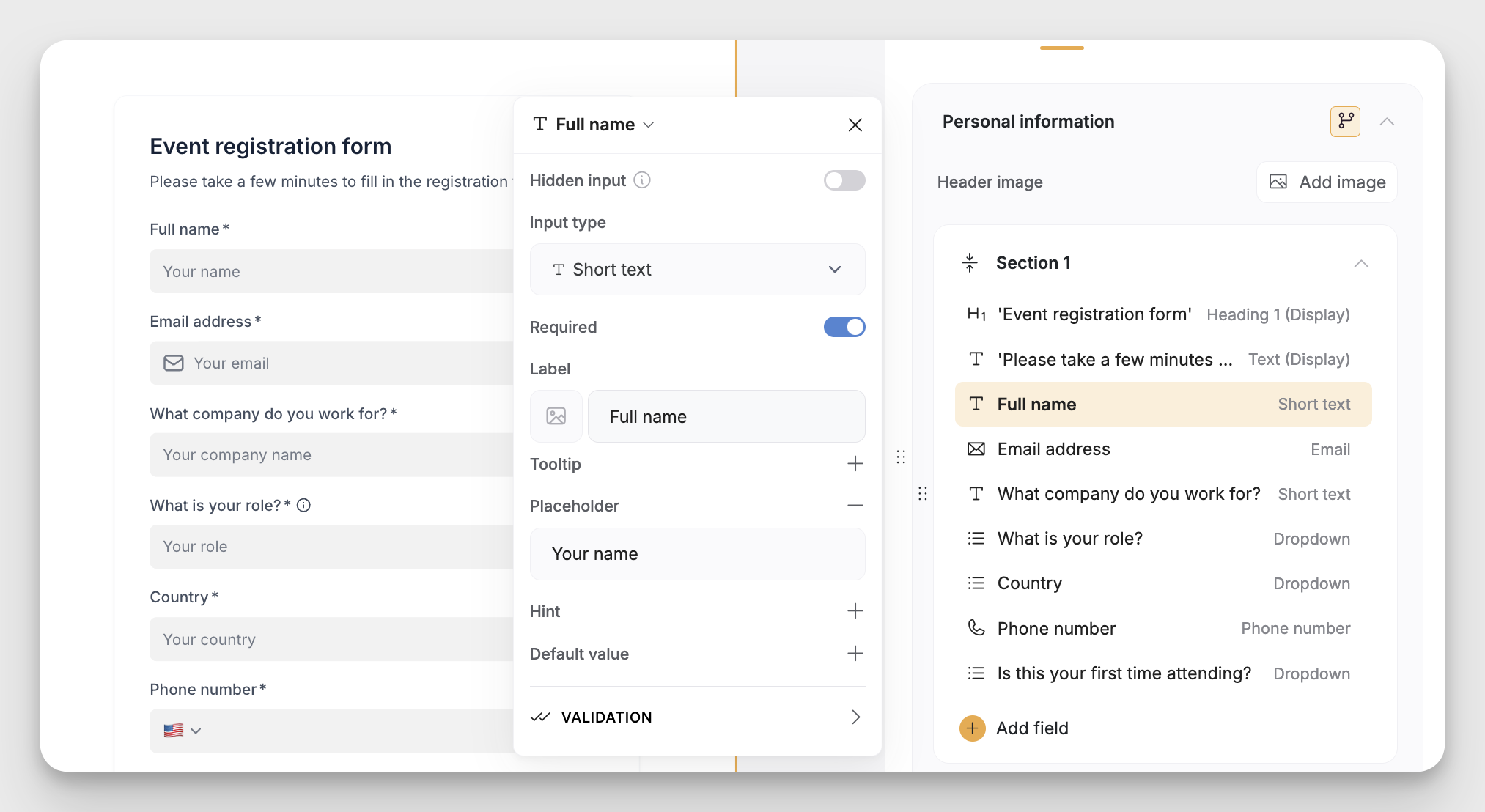Click the H1 heading icon

pyautogui.click(x=976, y=314)
